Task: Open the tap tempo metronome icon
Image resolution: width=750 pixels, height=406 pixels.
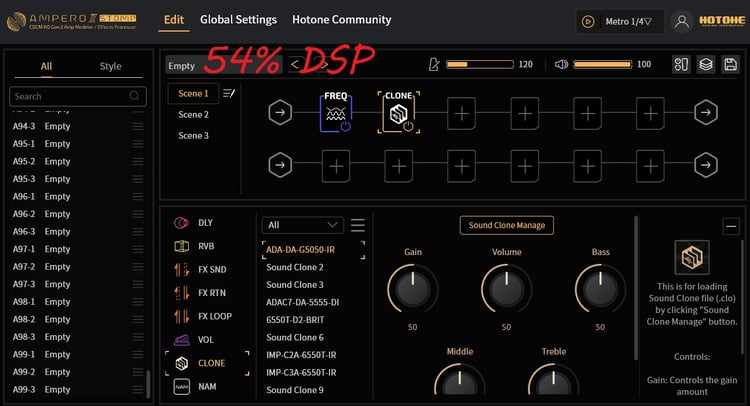Action: (434, 64)
